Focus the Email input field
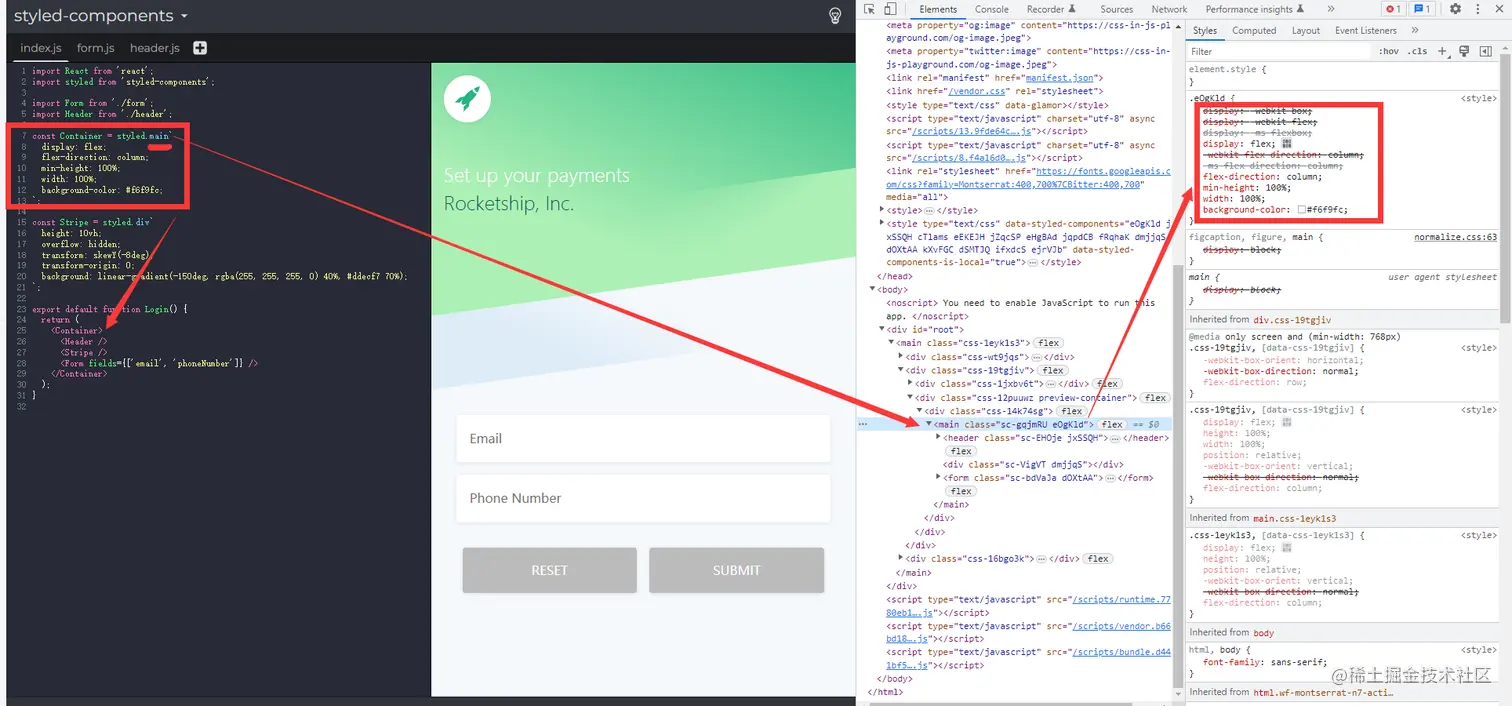This screenshot has height=706, width=1512. (x=643, y=438)
